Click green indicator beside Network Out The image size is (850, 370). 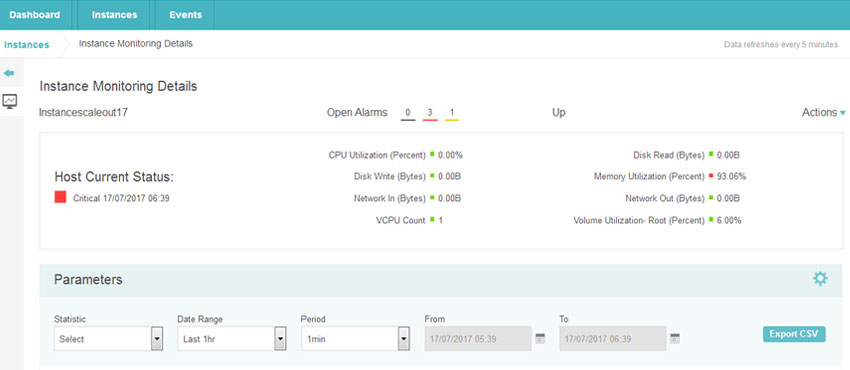(x=711, y=198)
